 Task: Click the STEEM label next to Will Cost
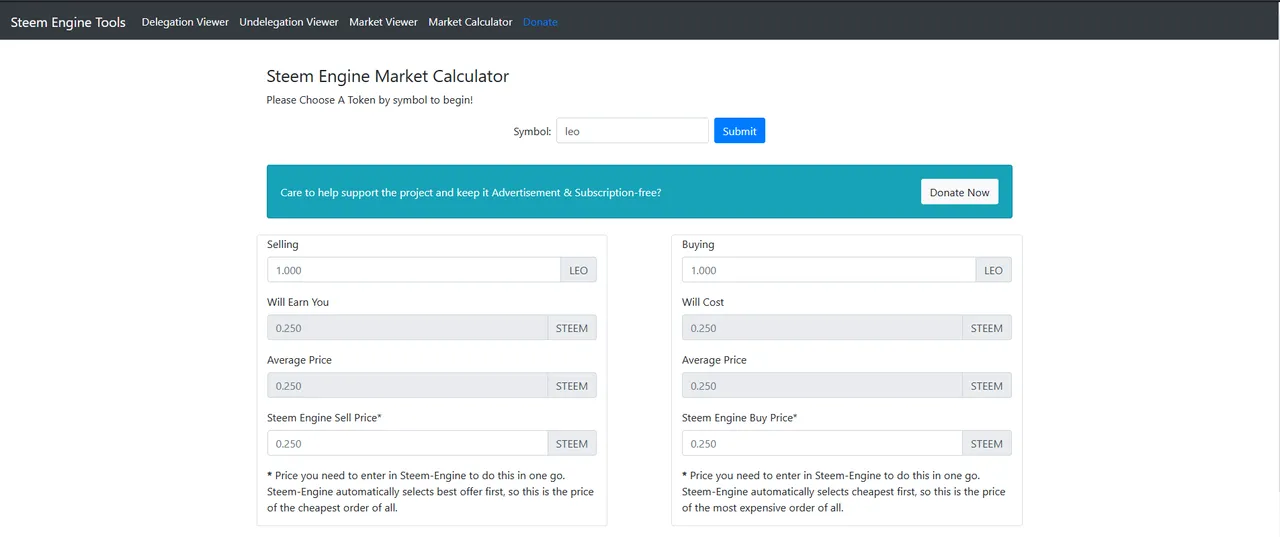pos(987,328)
